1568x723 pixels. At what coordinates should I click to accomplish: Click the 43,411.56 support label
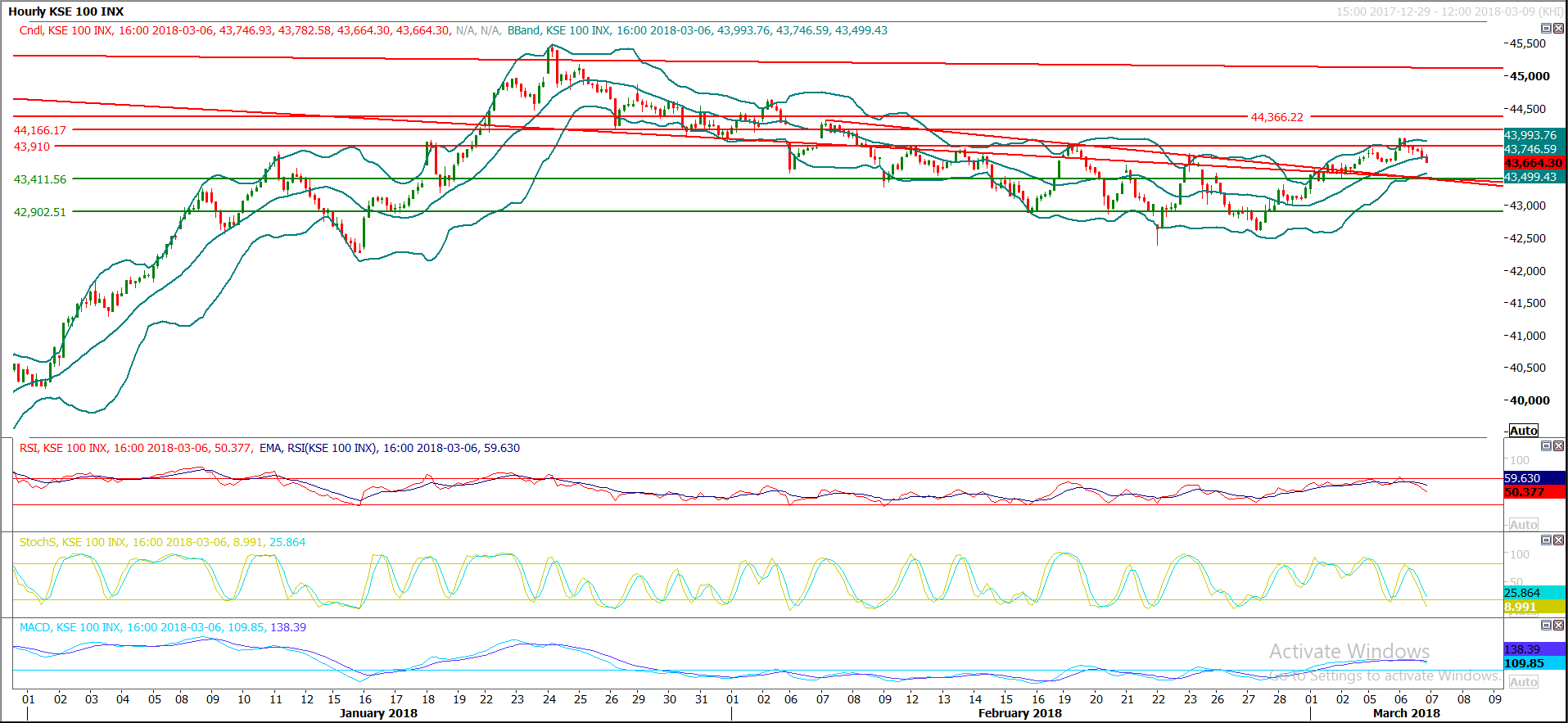pos(40,179)
